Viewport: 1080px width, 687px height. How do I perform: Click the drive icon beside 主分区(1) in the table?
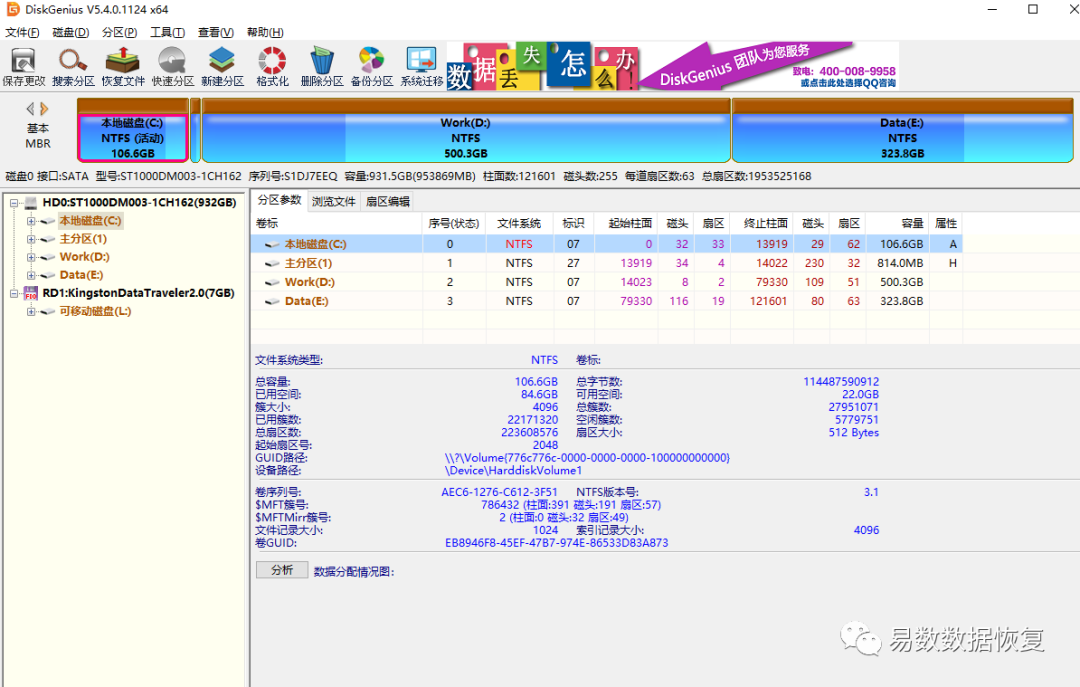click(x=272, y=263)
